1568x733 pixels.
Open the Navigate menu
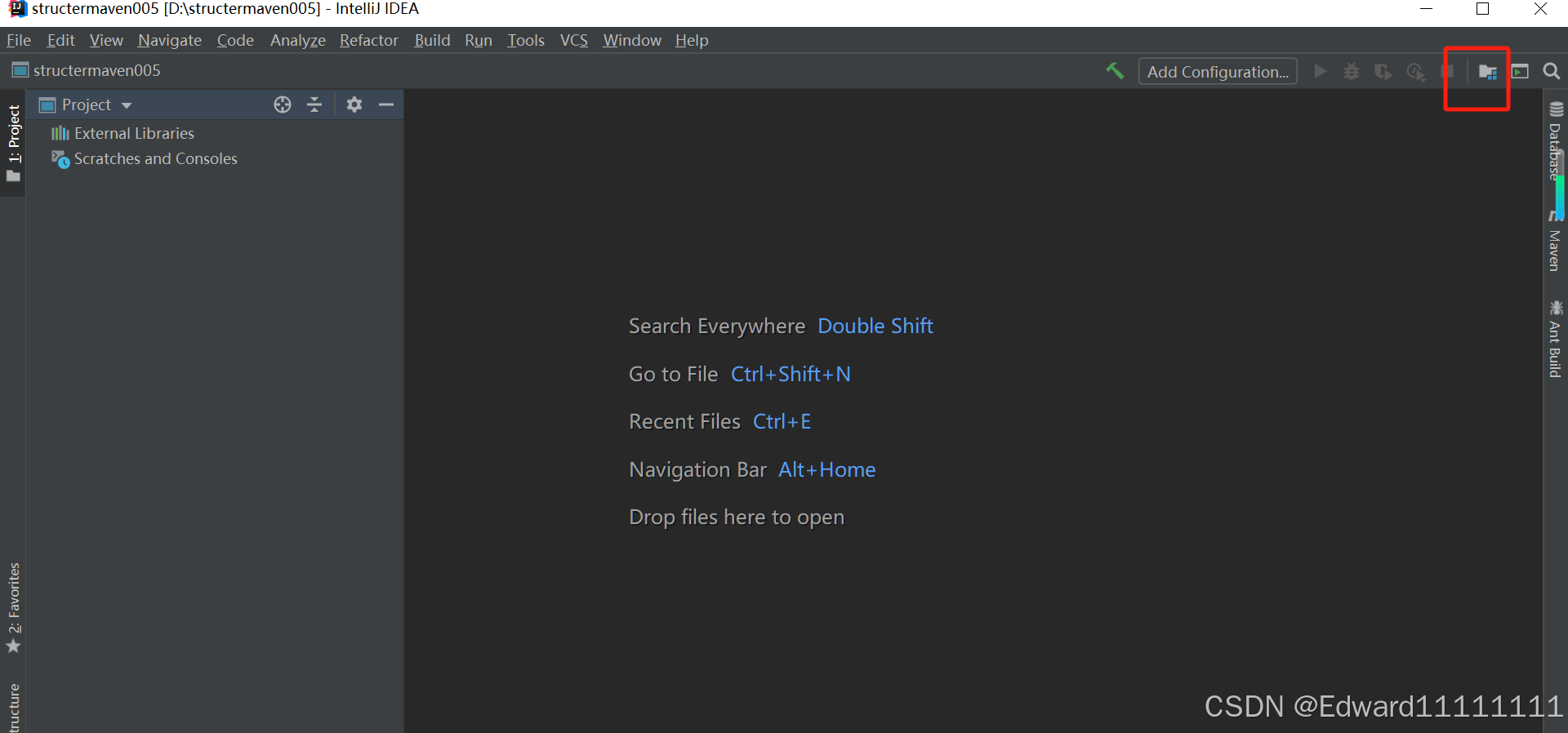(x=170, y=40)
